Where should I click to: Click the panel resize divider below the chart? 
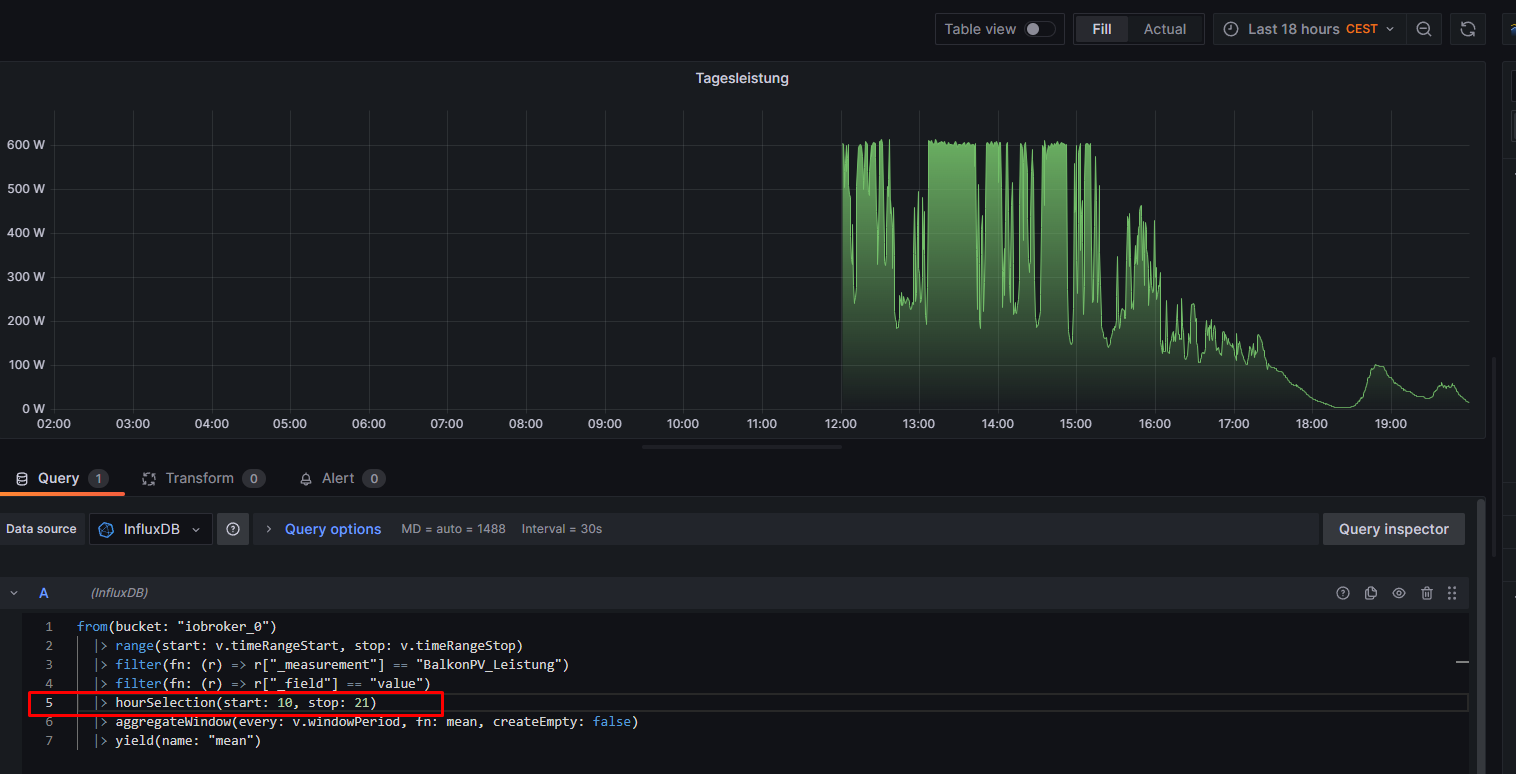(741, 447)
